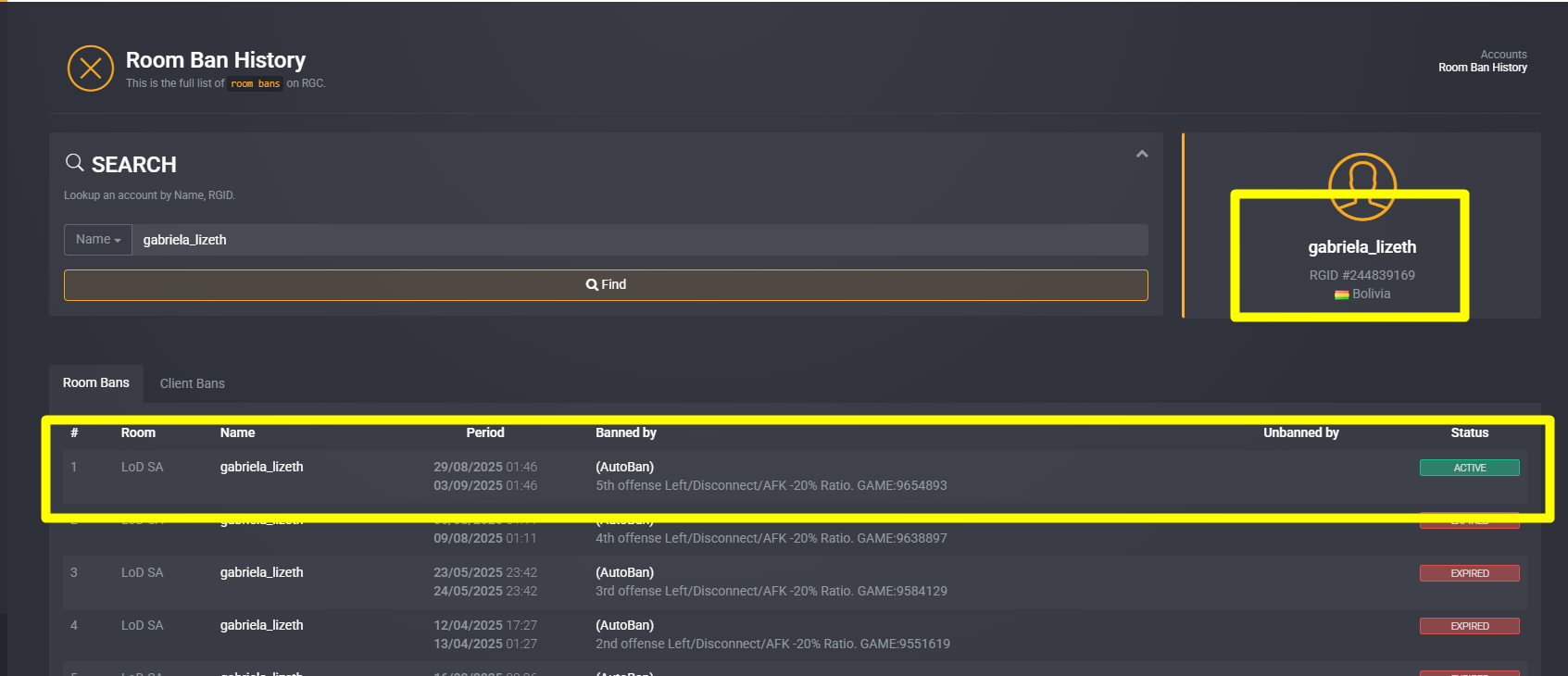Click the gabriela_lizeth profile name
The height and width of the screenshot is (676, 1568).
(x=1362, y=247)
